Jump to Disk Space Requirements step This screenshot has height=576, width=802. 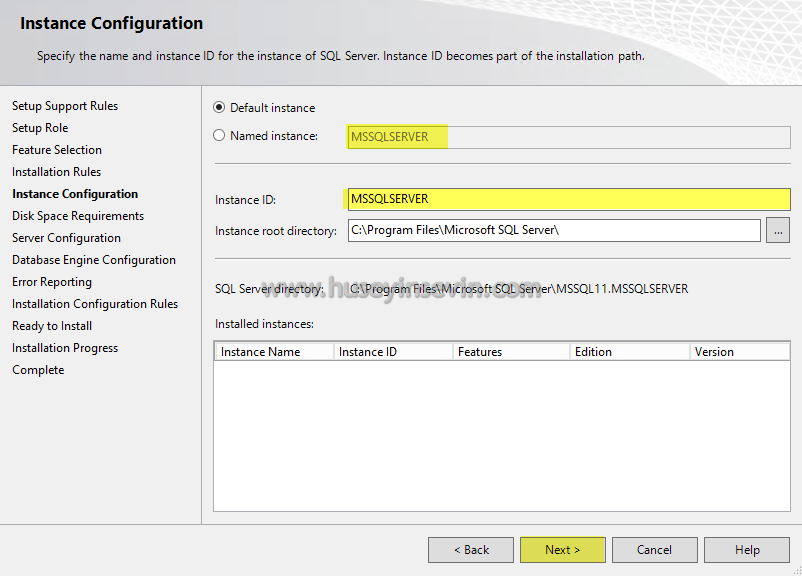[78, 216]
